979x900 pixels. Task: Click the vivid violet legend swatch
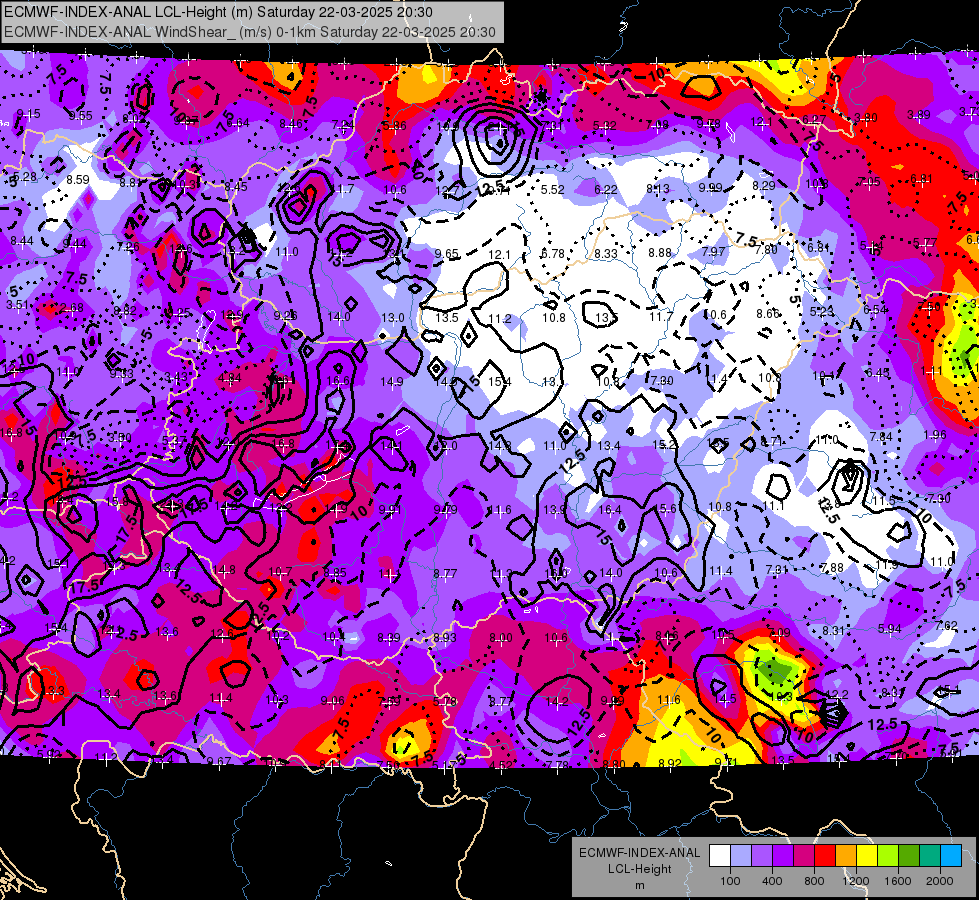click(x=783, y=856)
